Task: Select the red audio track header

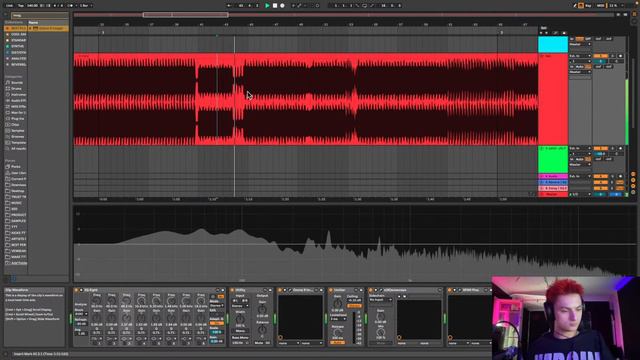Action: (553, 99)
